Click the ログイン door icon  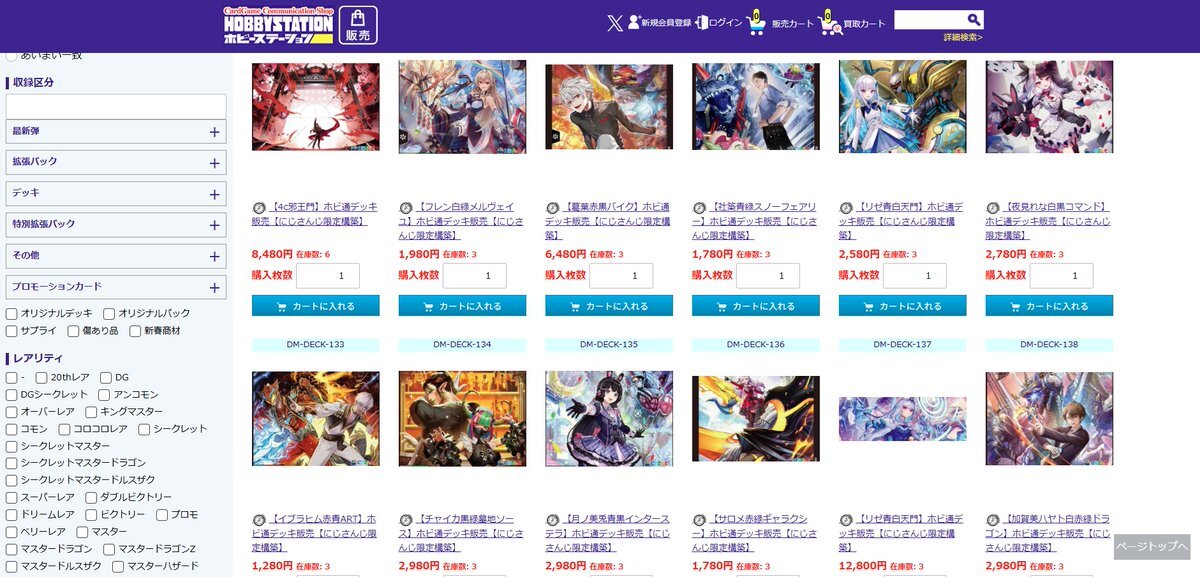pyautogui.click(x=702, y=22)
